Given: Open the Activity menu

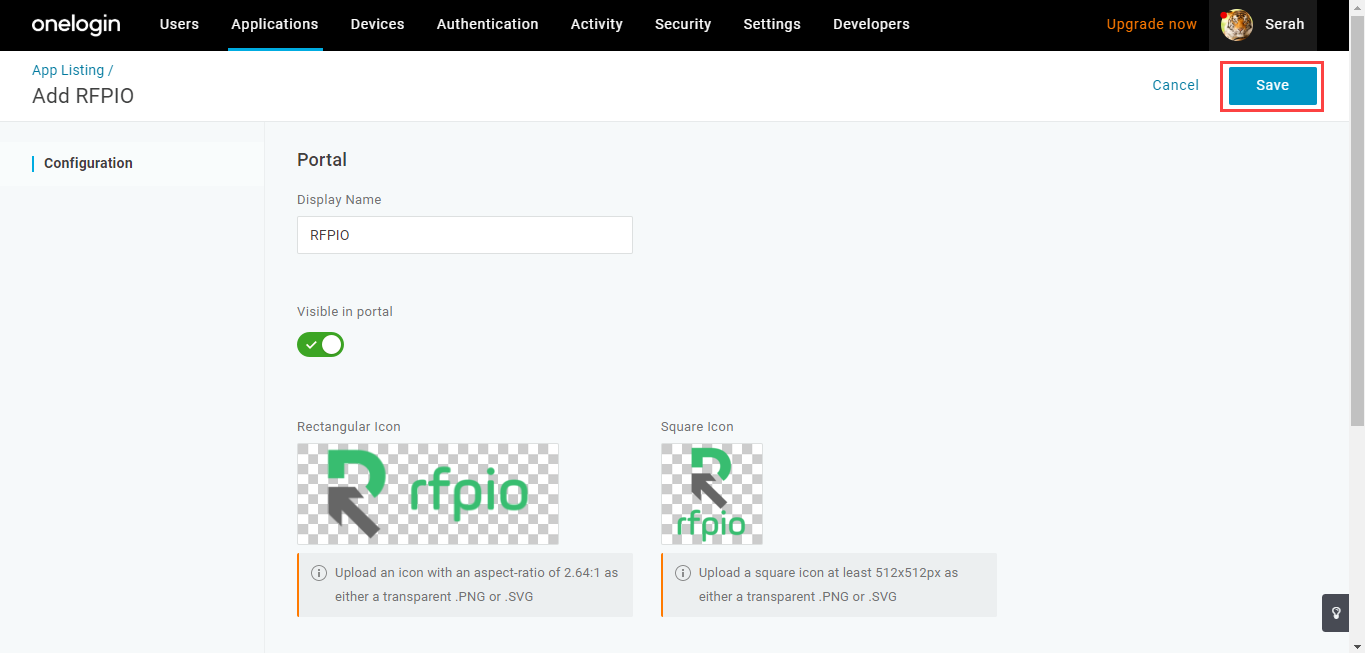Looking at the screenshot, I should coord(597,24).
